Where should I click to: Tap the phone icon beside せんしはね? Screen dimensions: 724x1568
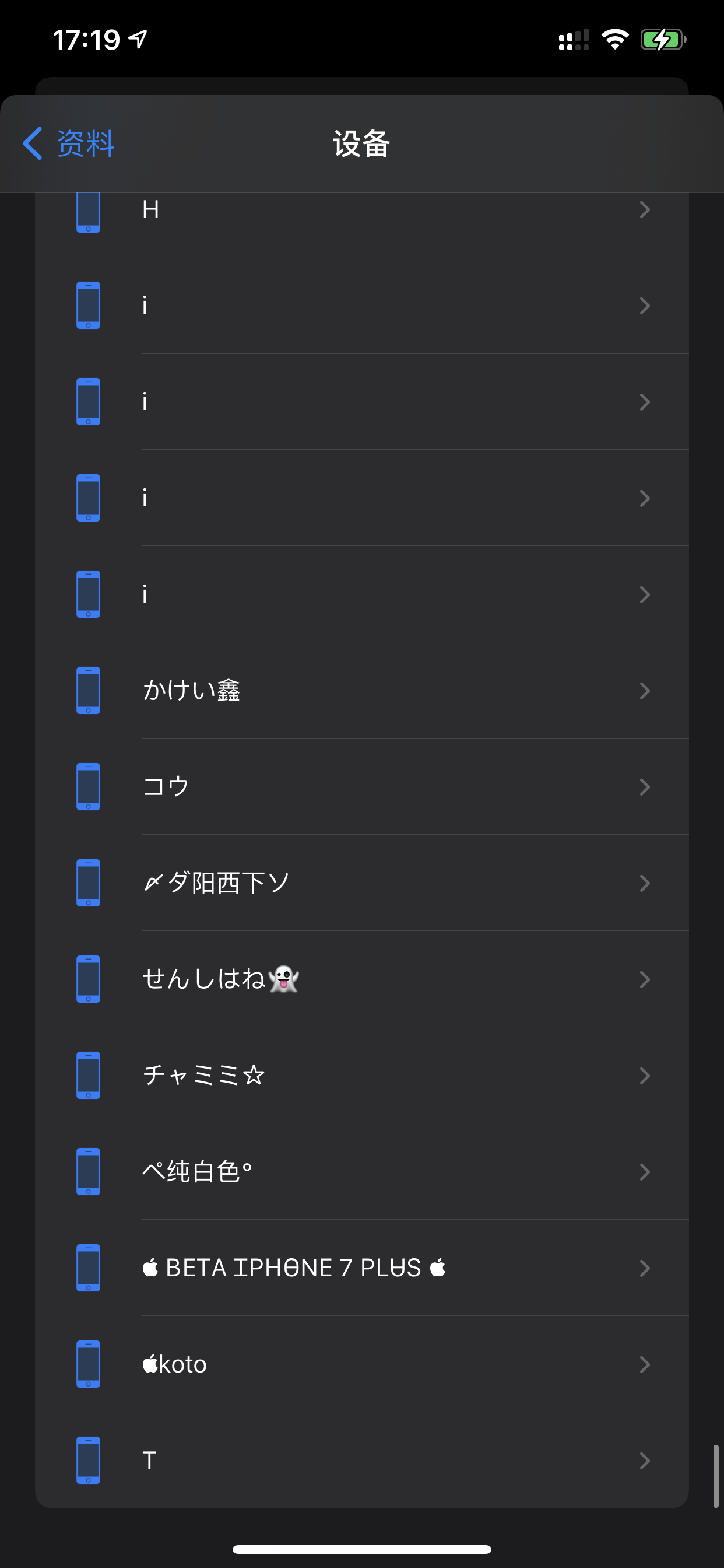coord(88,979)
